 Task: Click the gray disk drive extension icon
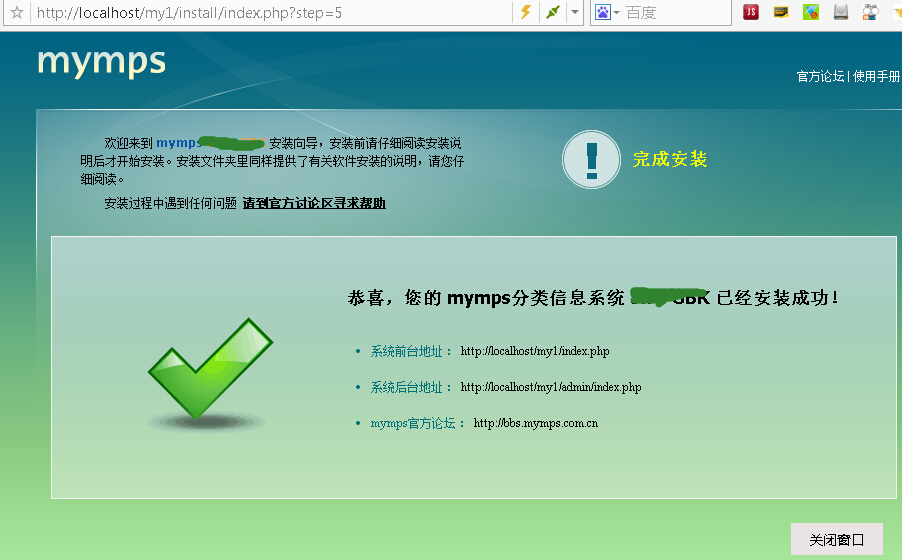click(841, 13)
